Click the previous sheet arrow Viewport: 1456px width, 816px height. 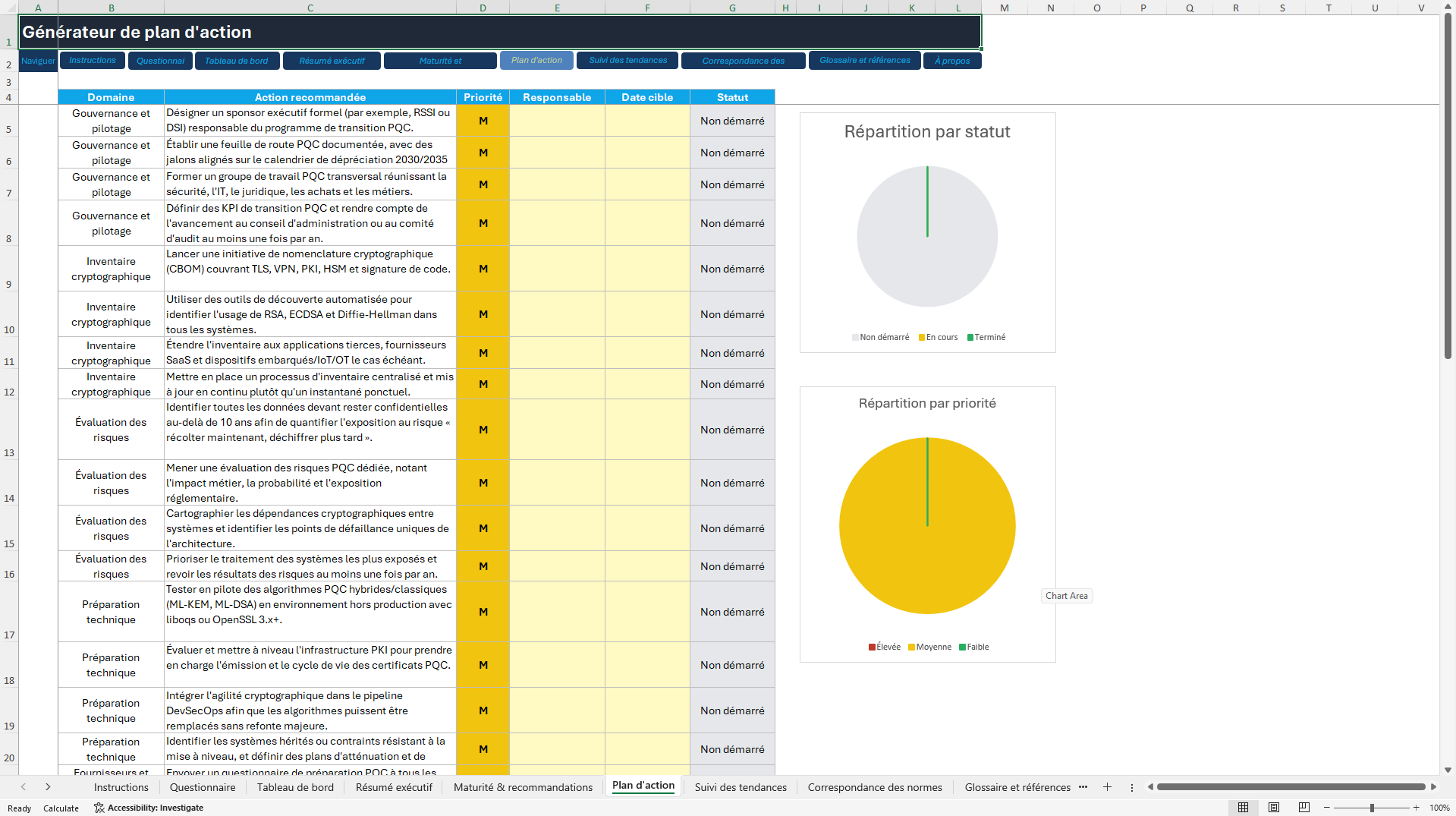24,787
